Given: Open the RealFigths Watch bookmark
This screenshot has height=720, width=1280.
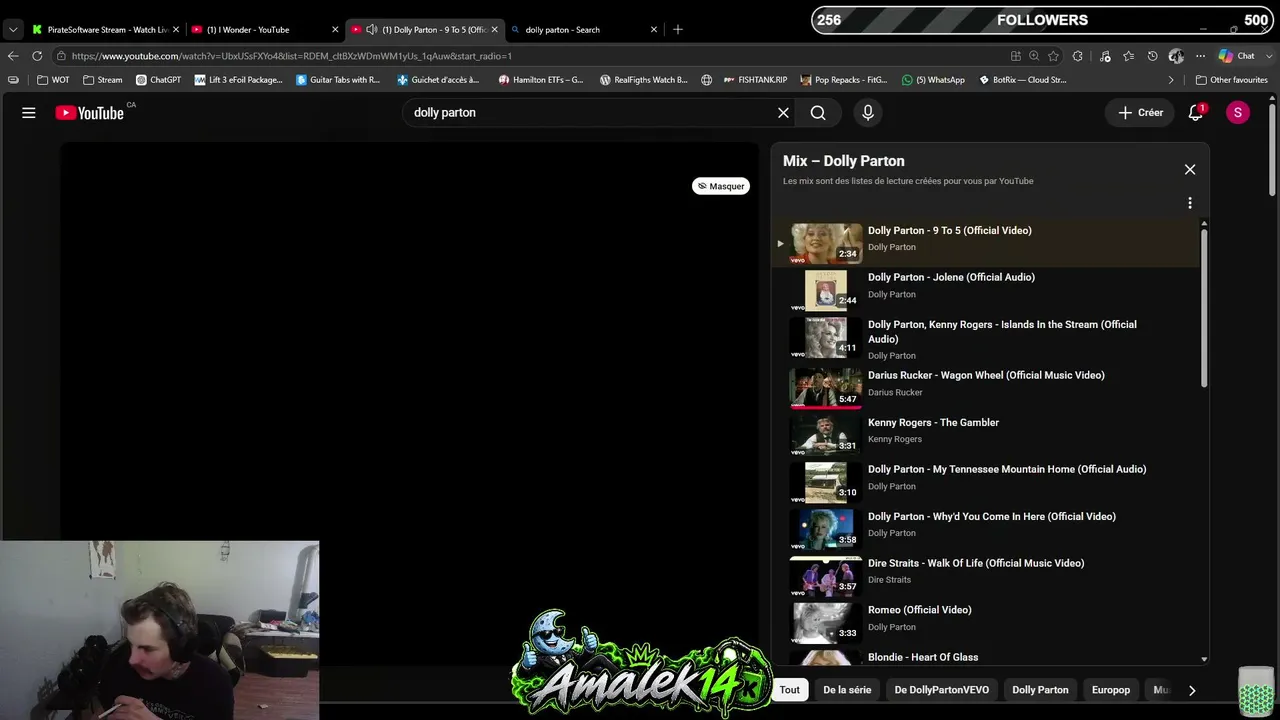Looking at the screenshot, I should [x=643, y=80].
